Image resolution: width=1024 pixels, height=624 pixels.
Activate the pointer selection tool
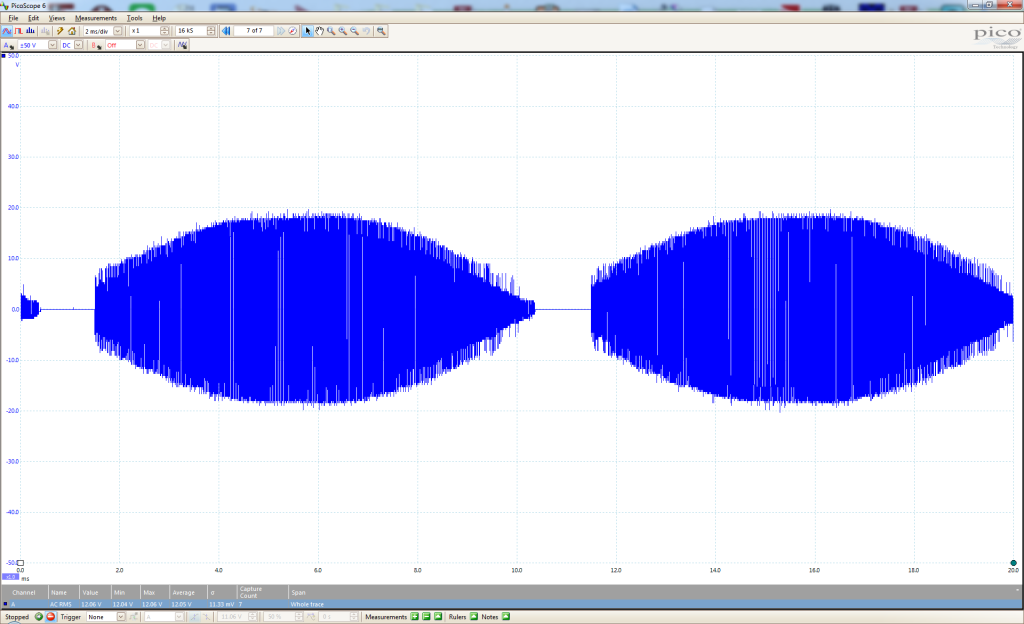coord(308,31)
